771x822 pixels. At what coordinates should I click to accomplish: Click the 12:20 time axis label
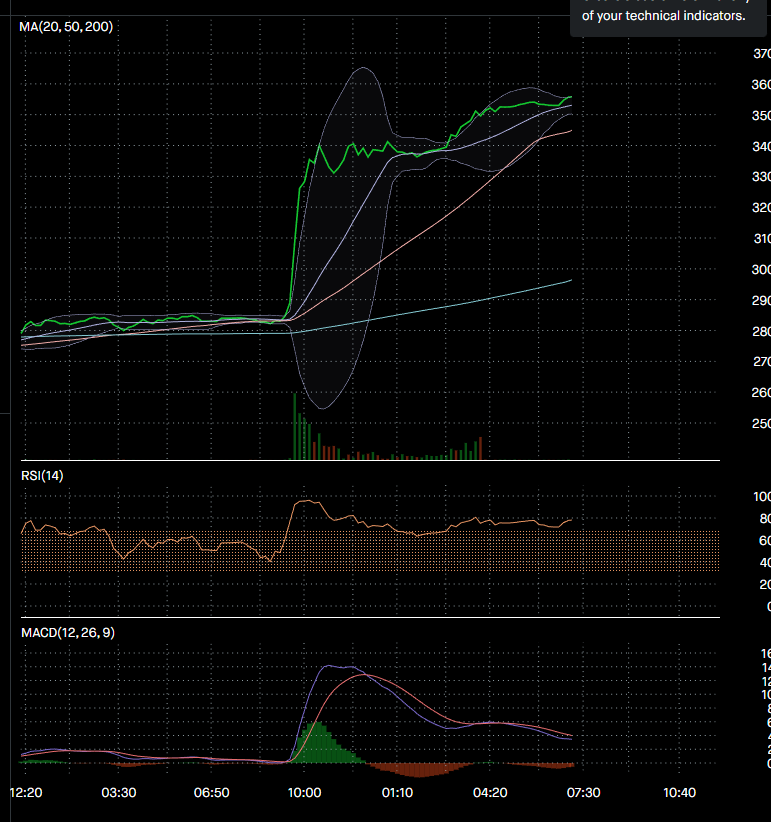point(26,792)
